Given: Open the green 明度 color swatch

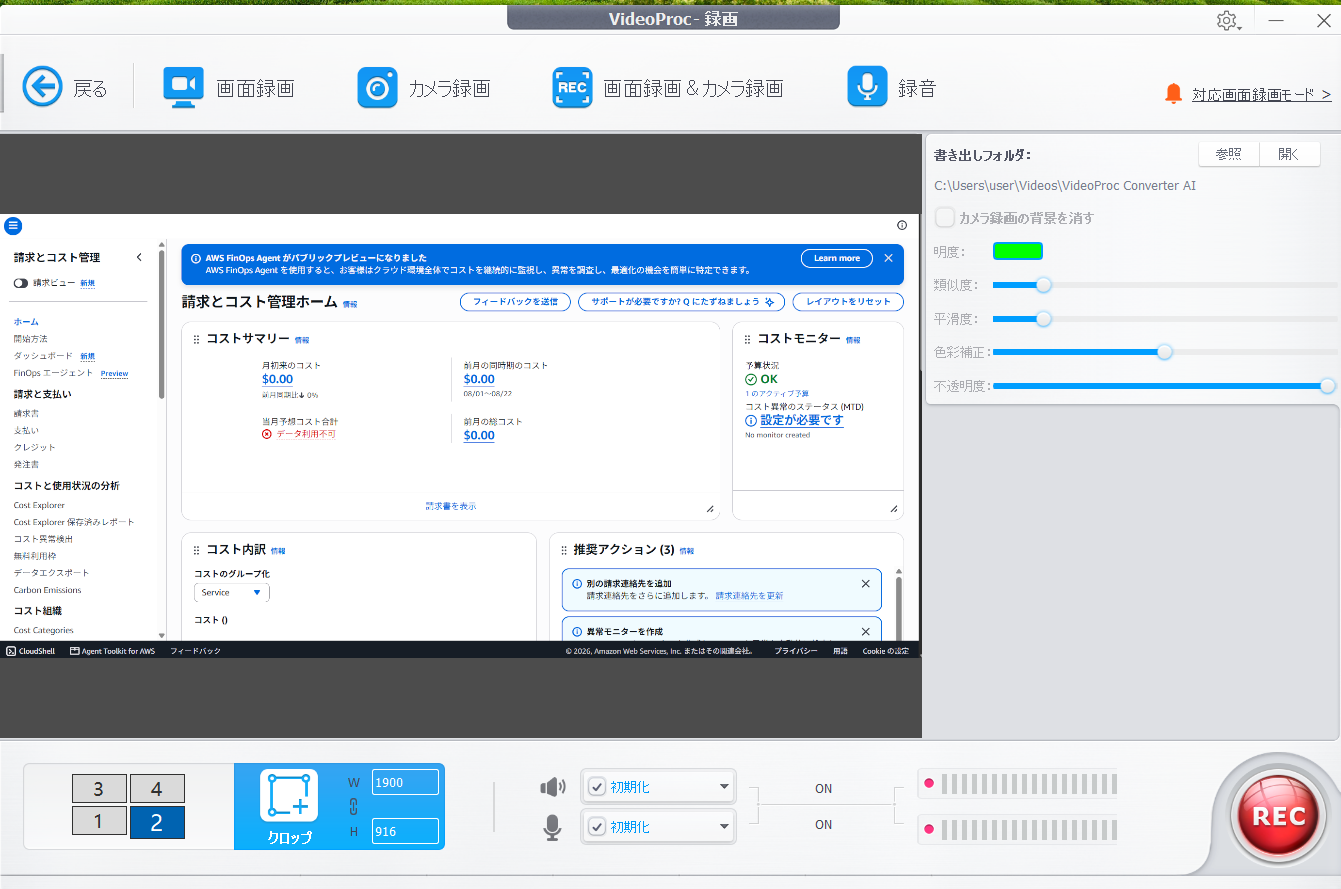Looking at the screenshot, I should point(1018,251).
